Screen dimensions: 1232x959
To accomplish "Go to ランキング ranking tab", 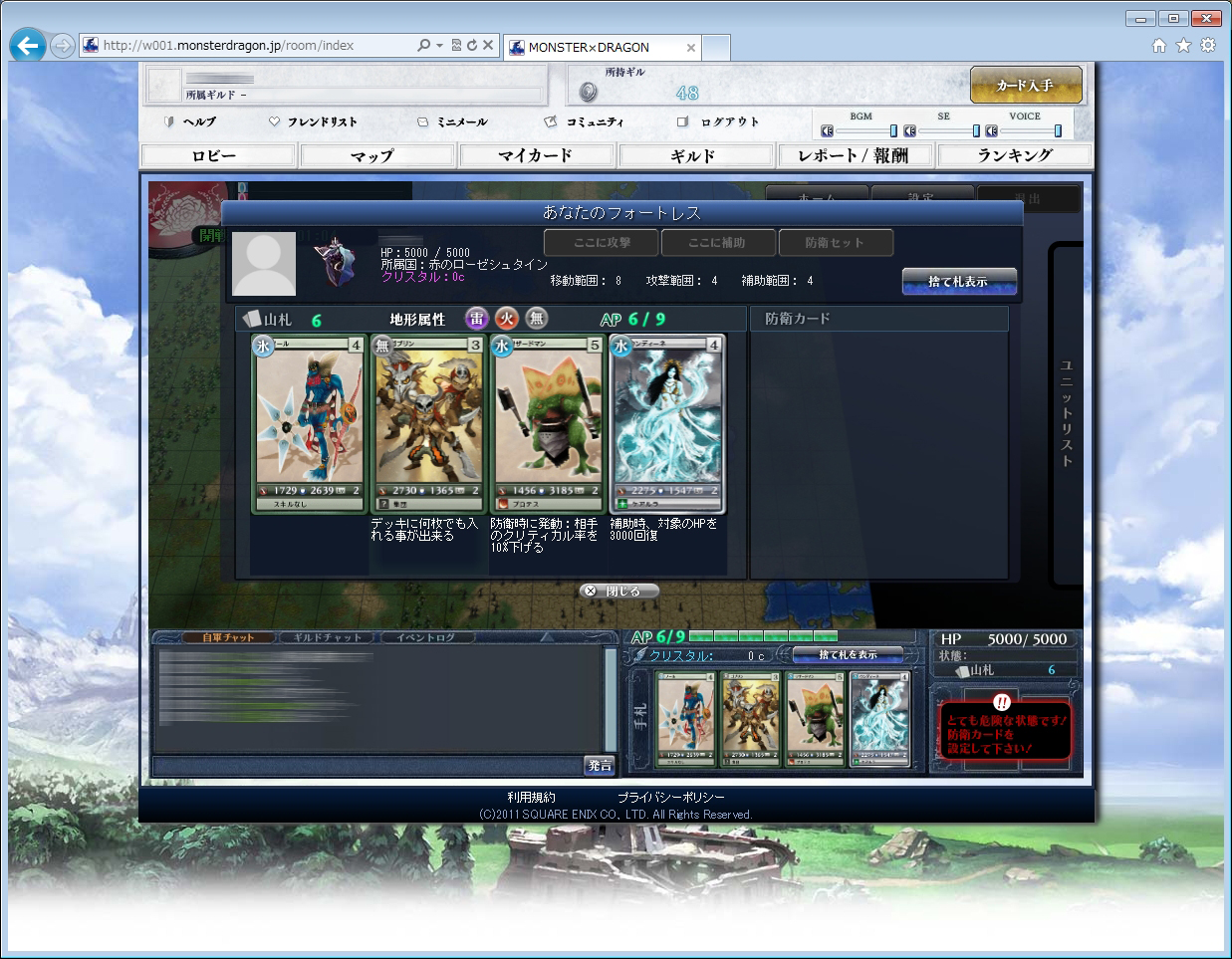I will point(1015,155).
